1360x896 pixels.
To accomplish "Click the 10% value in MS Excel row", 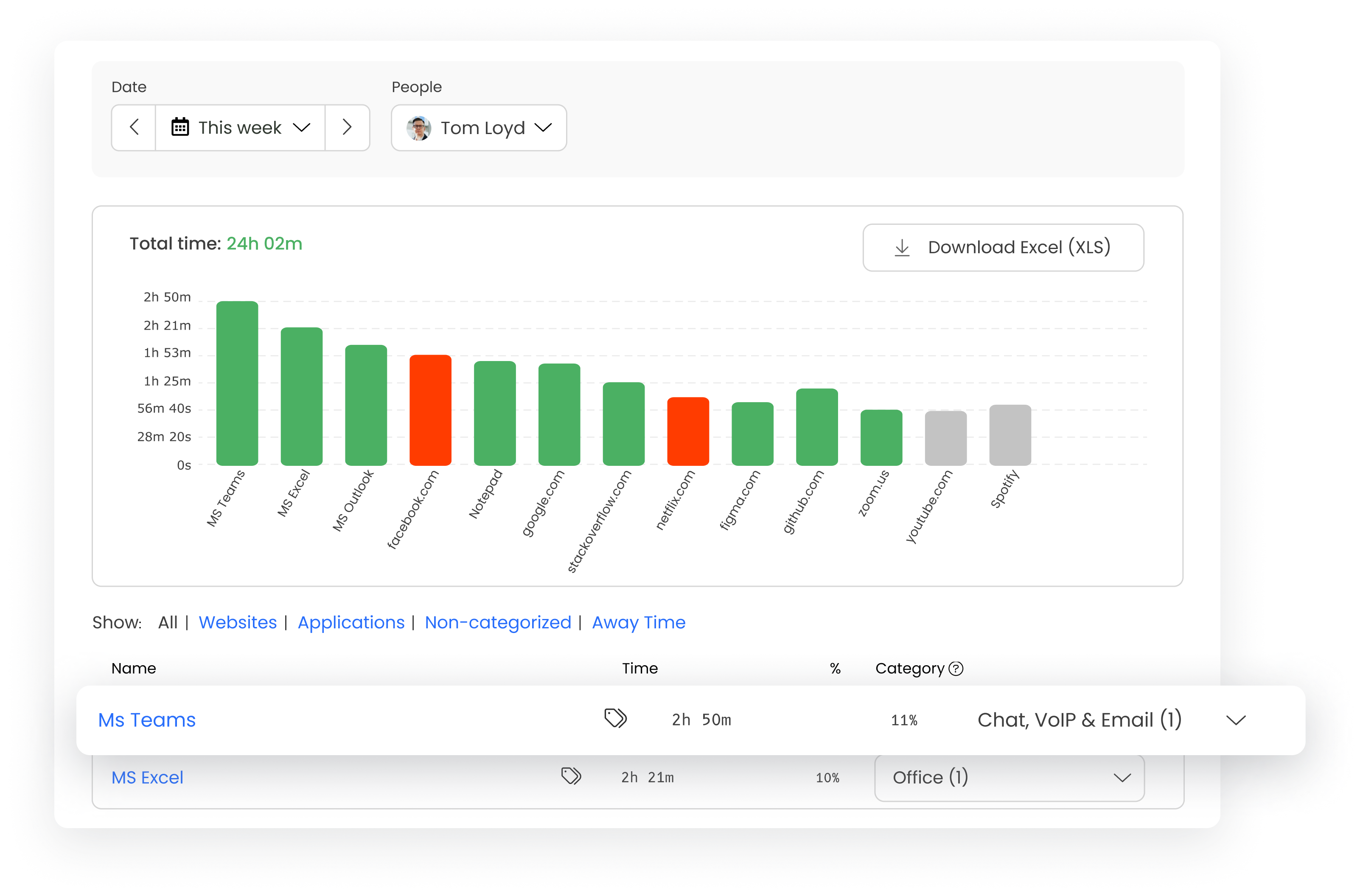I will [827, 778].
